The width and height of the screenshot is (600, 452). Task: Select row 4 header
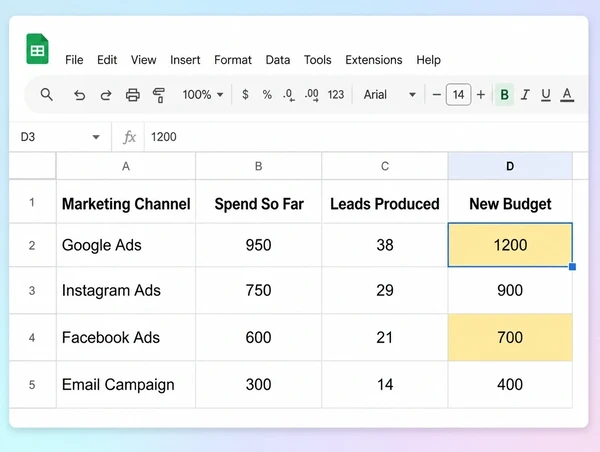[32, 338]
